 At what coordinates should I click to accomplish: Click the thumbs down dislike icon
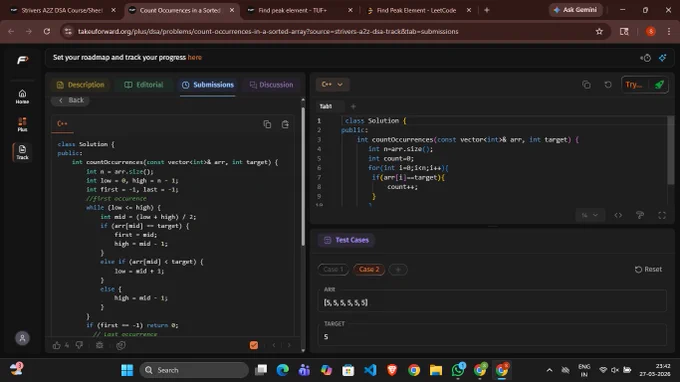click(79, 345)
